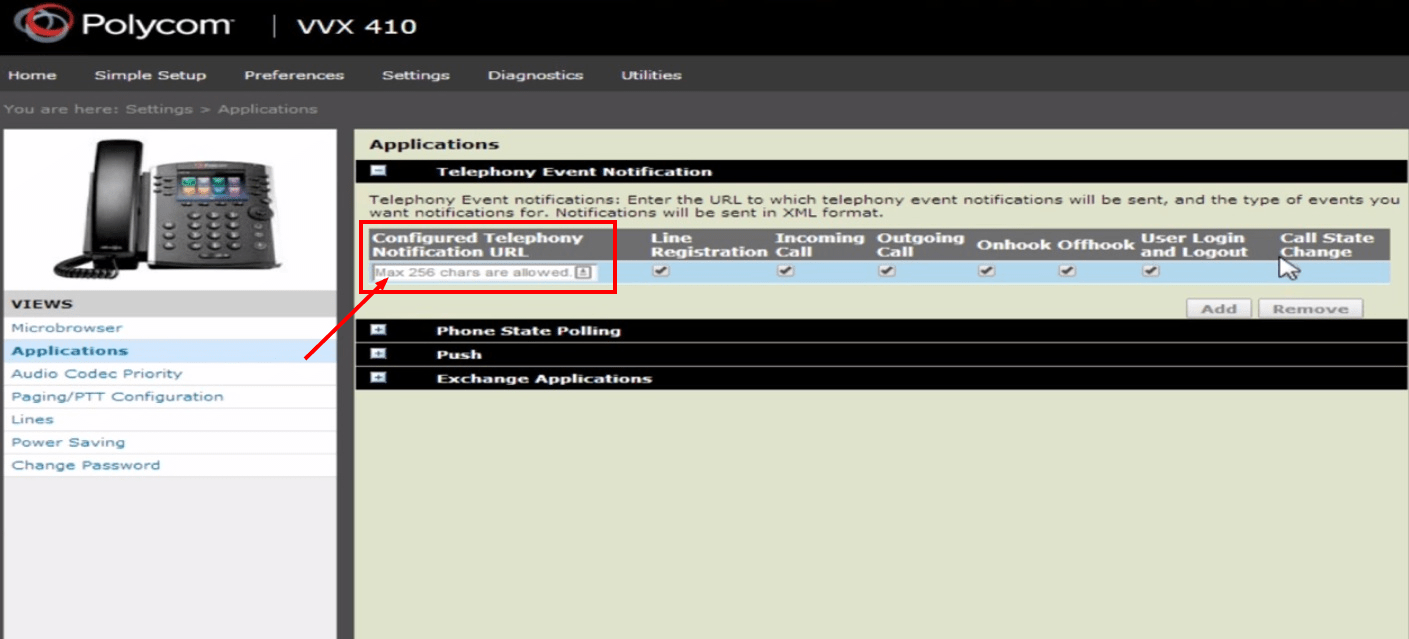The height and width of the screenshot is (639, 1409).
Task: Open the Diagnostics menu
Action: point(535,74)
